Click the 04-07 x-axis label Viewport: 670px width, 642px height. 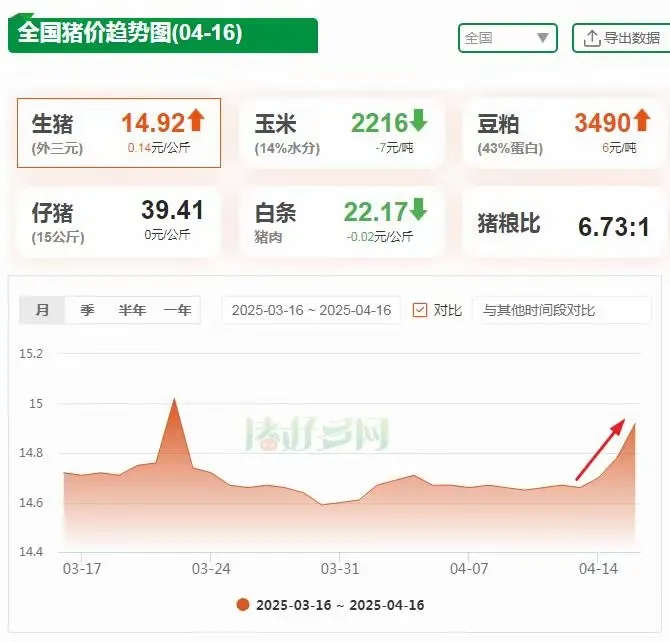[469, 569]
